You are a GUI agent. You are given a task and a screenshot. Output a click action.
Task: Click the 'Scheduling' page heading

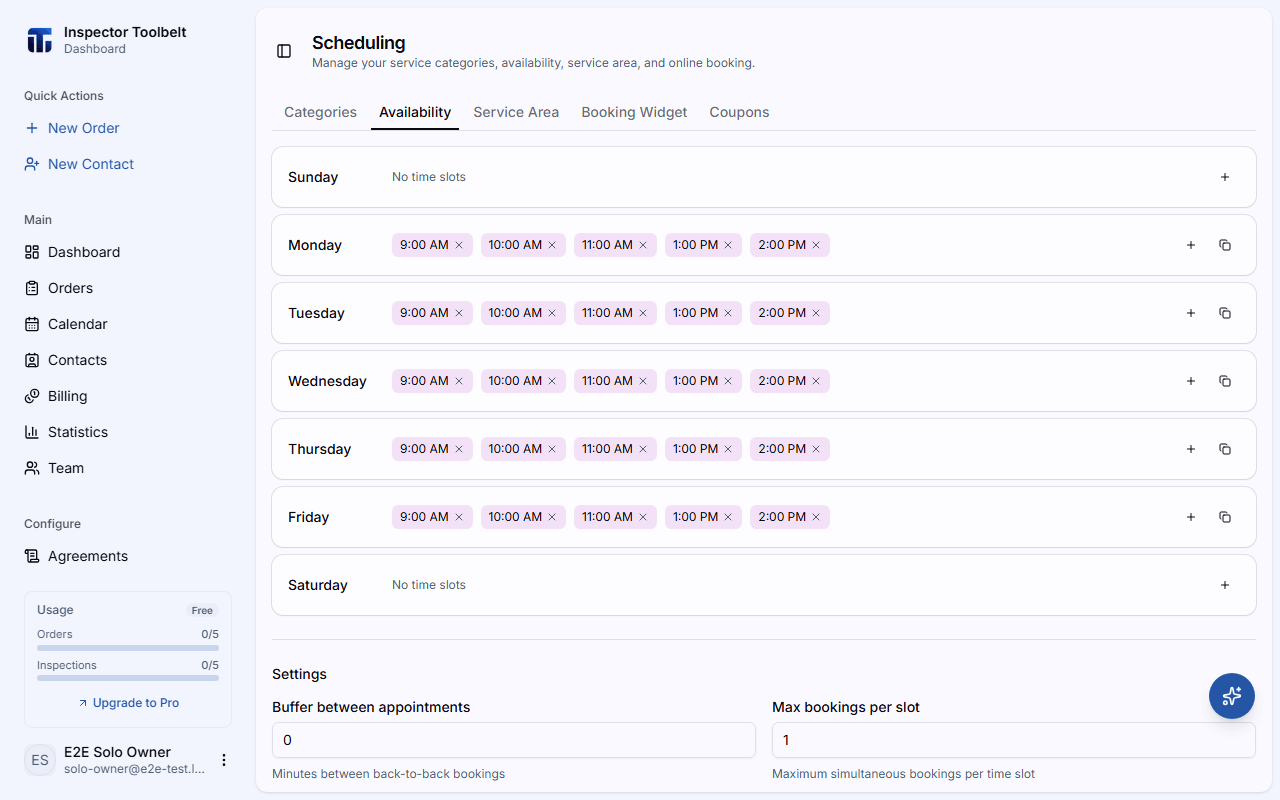(x=359, y=43)
